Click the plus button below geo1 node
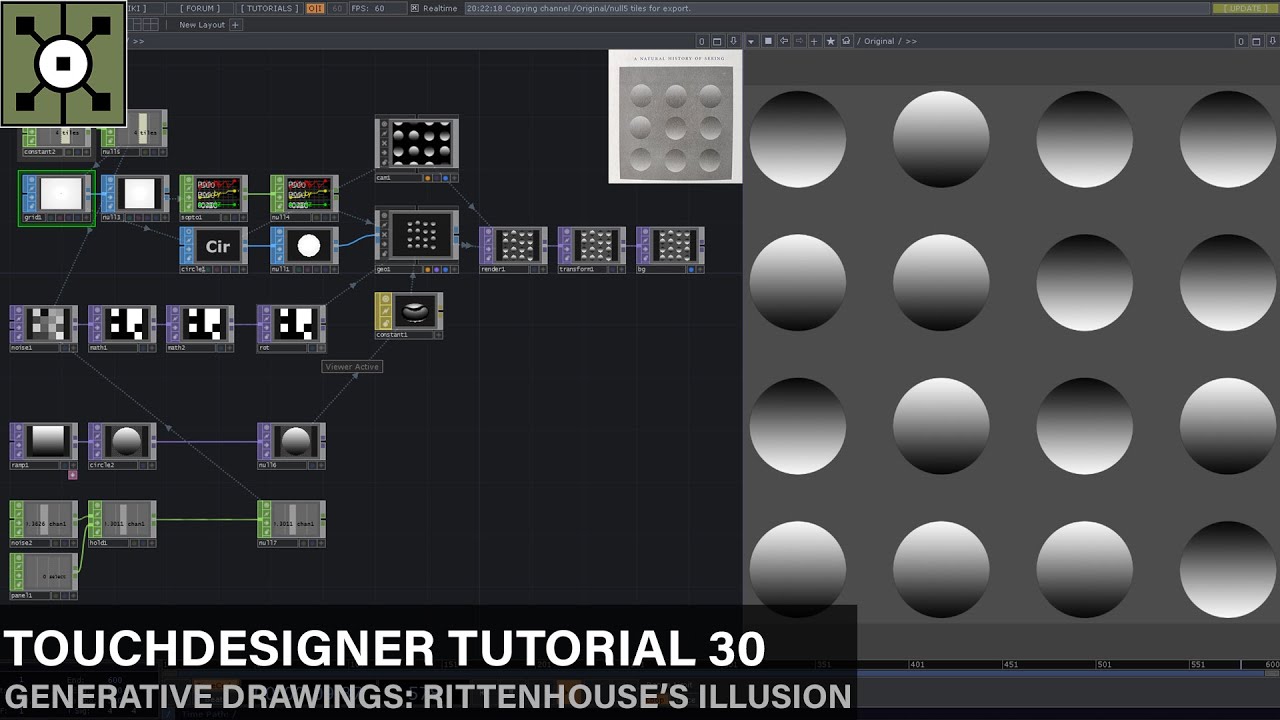 coord(454,269)
